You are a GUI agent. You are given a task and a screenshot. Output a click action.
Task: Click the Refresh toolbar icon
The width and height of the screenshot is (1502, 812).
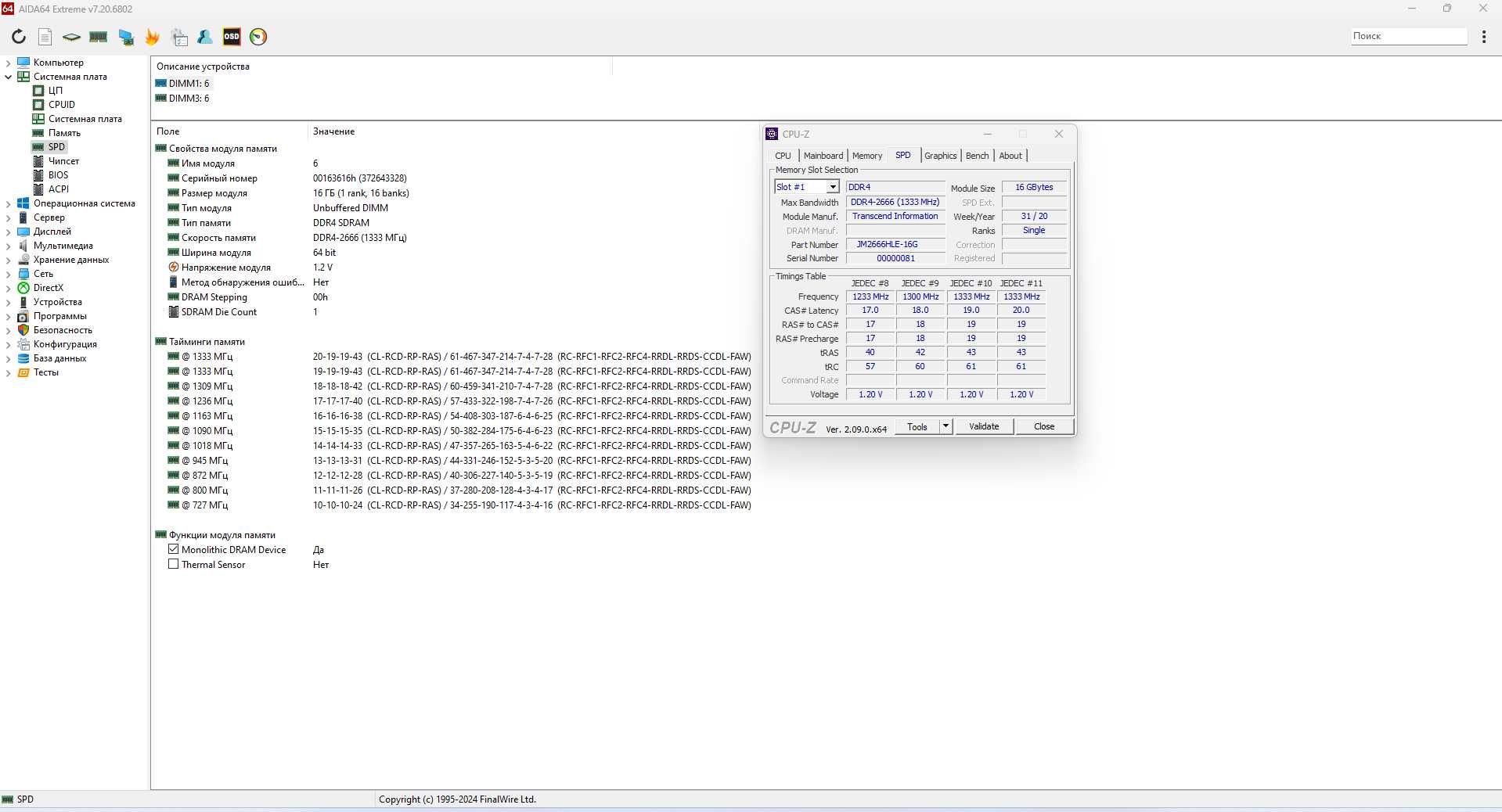pyautogui.click(x=19, y=37)
